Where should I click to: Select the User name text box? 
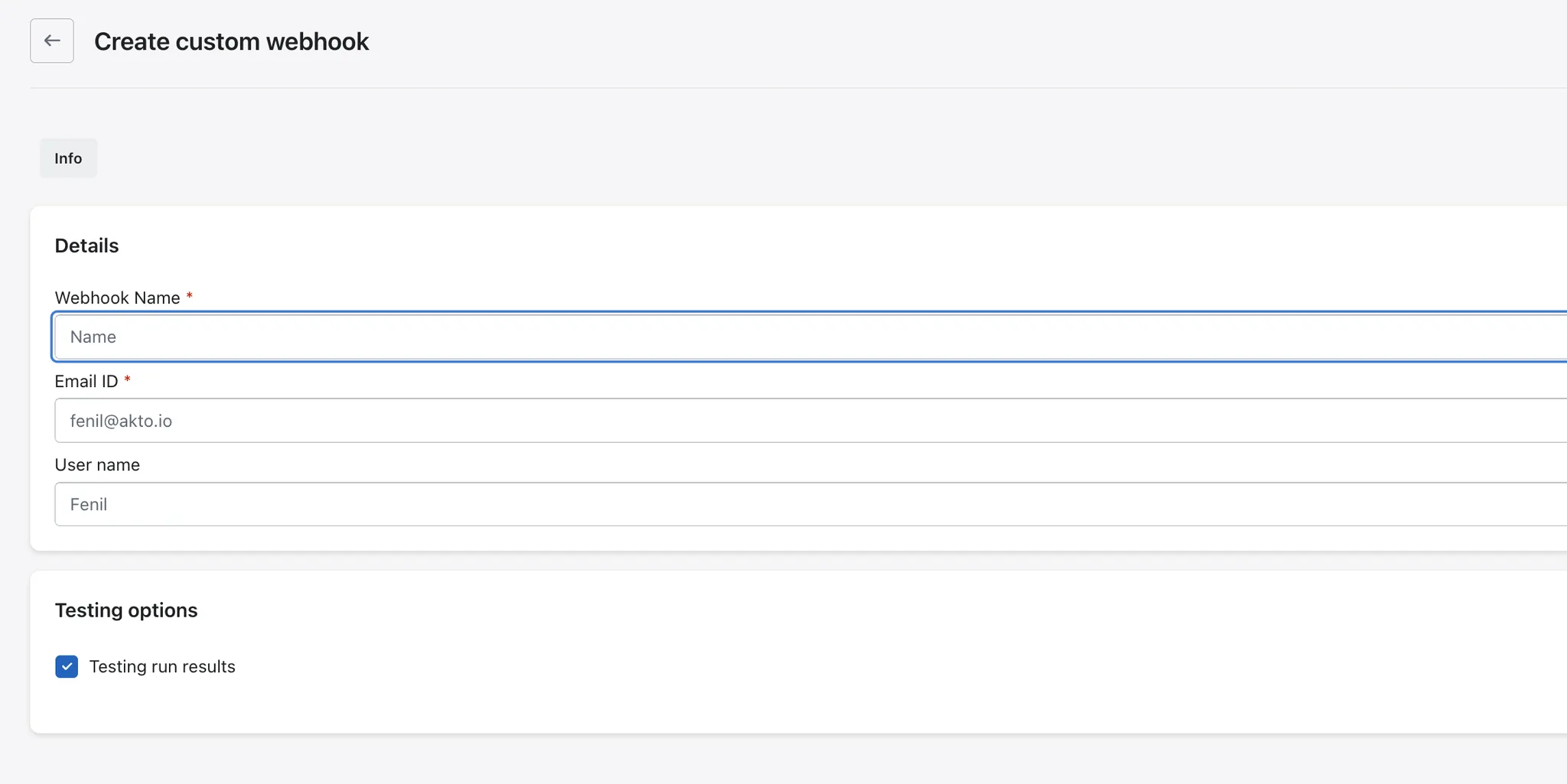click(x=765, y=504)
